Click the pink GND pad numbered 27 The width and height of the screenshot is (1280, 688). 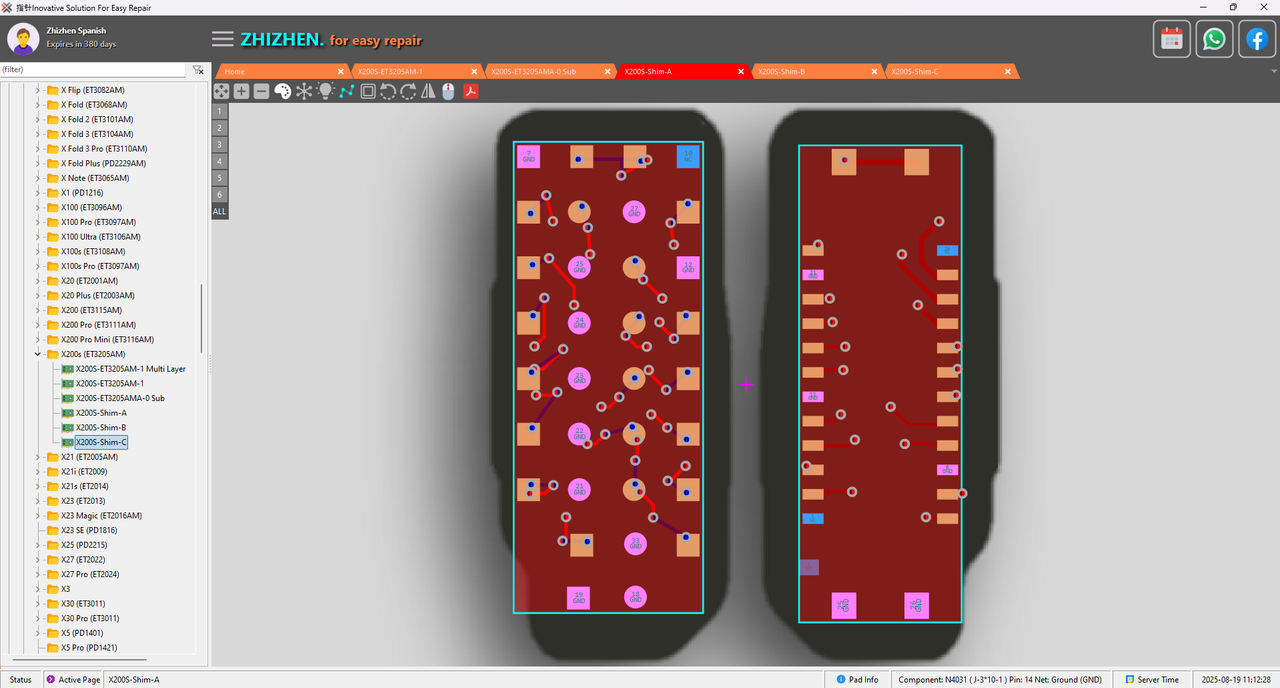point(634,211)
